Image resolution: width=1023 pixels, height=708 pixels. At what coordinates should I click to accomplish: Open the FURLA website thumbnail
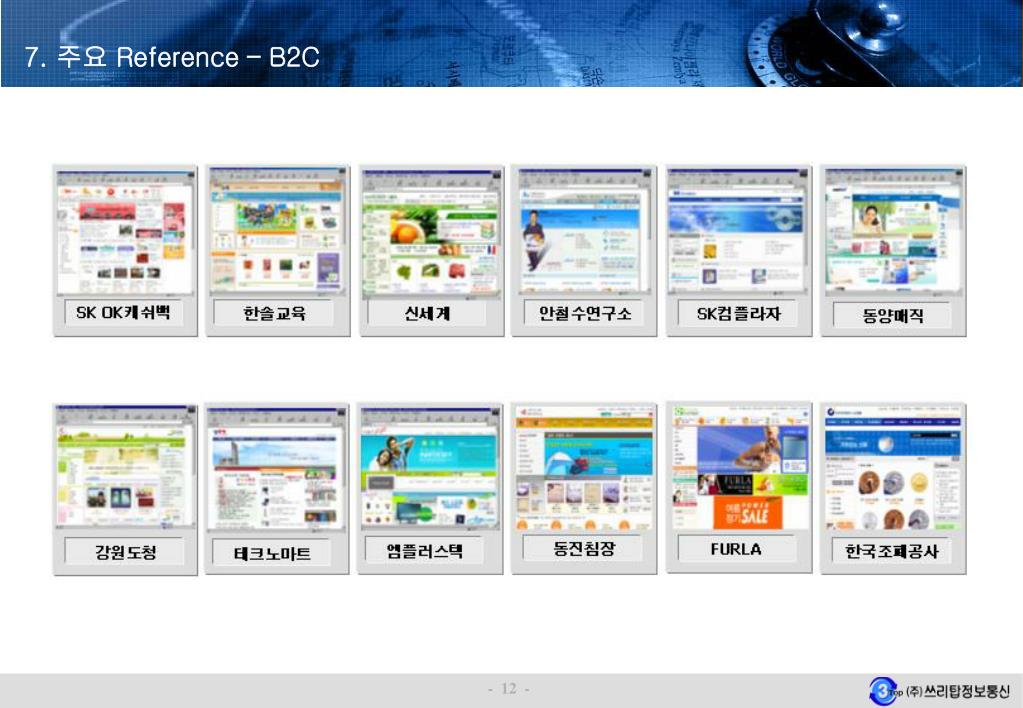[x=739, y=467]
